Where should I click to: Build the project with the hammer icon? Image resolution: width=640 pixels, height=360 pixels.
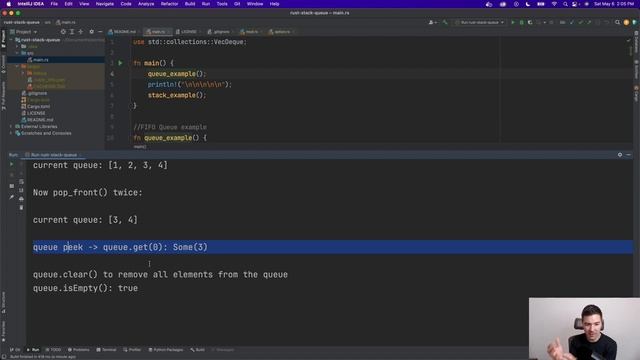pos(445,22)
